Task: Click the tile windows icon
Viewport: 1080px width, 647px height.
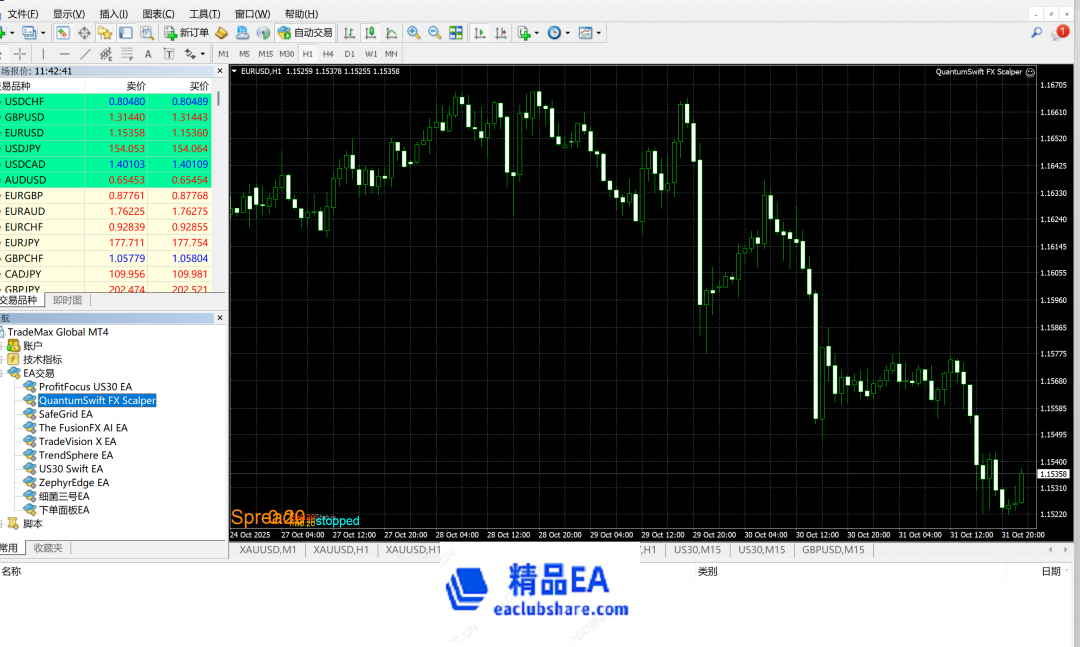Action: pyautogui.click(x=456, y=33)
